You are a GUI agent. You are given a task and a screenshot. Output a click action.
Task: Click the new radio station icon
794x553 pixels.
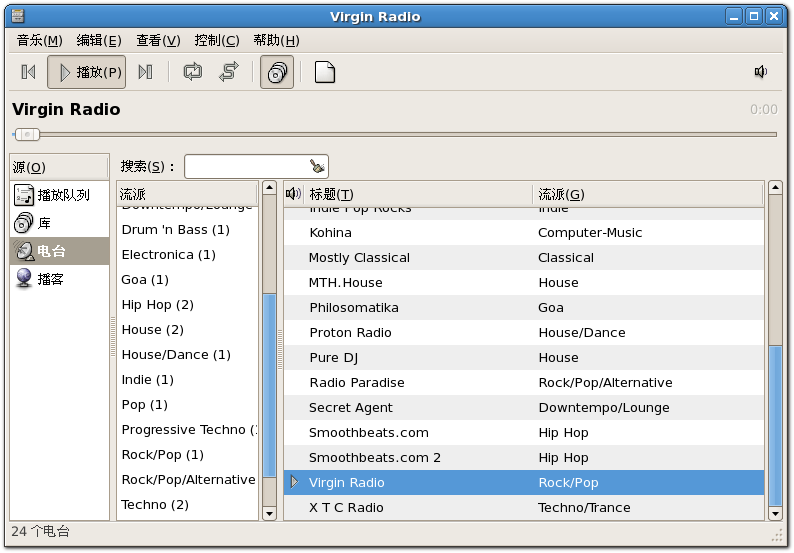tap(324, 72)
